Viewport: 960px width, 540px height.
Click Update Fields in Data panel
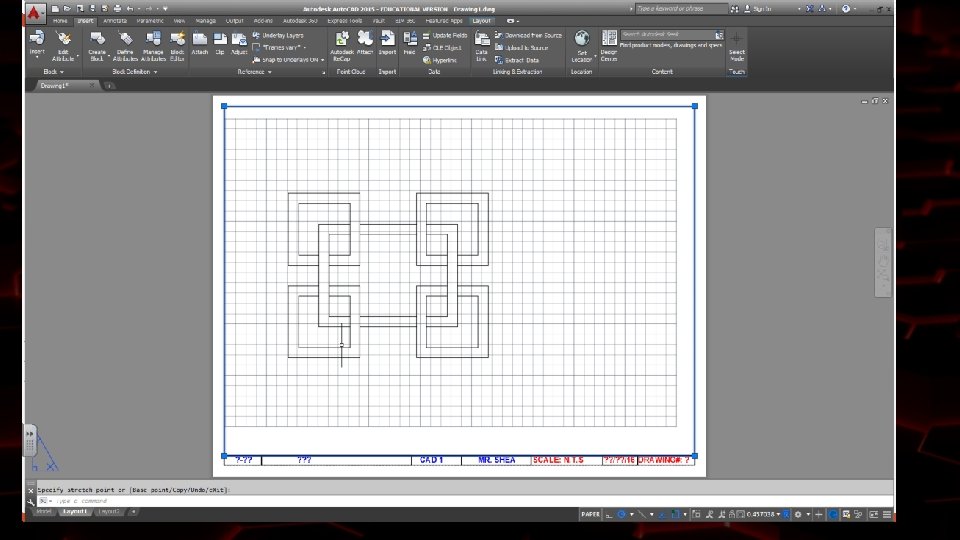pos(444,36)
